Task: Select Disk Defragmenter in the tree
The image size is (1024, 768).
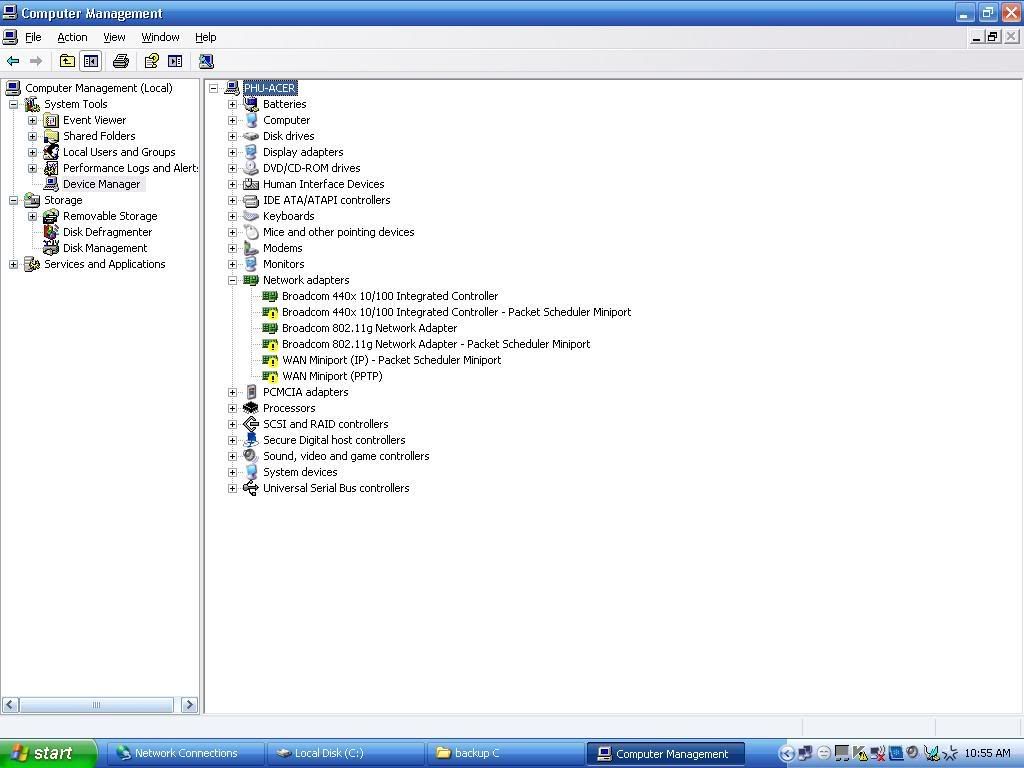Action: pyautogui.click(x=107, y=232)
